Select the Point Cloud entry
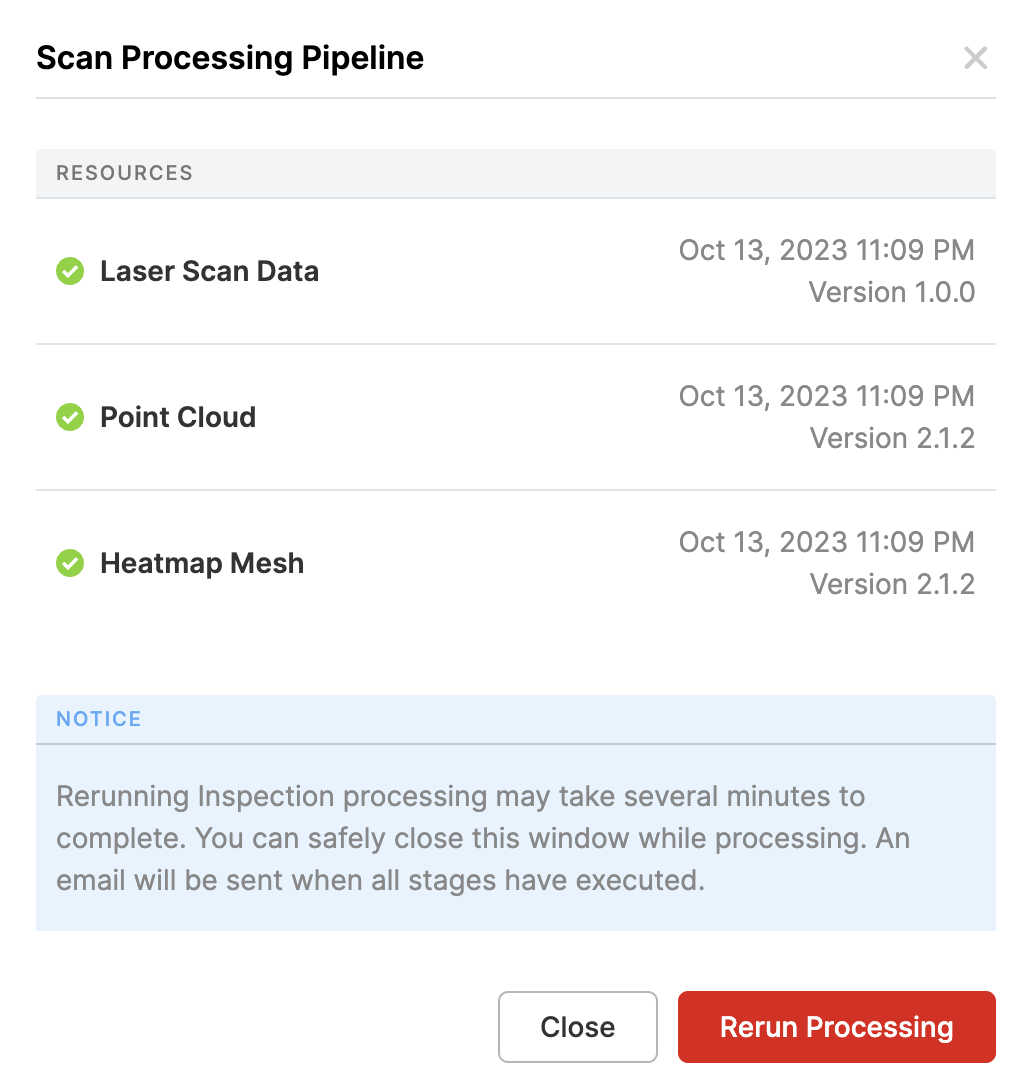1032x1090 pixels. tap(177, 417)
